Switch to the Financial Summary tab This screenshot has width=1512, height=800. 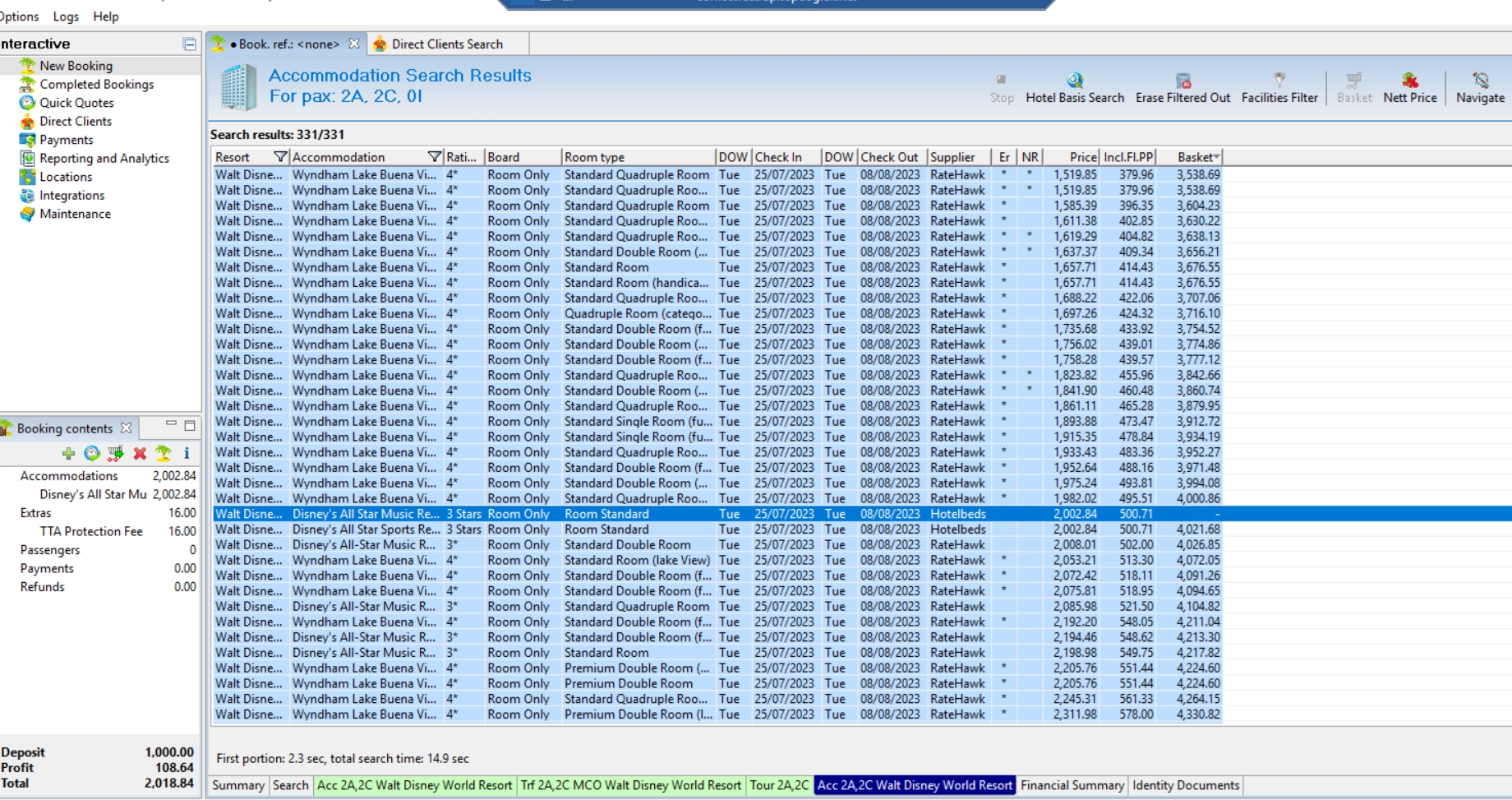(x=1072, y=785)
